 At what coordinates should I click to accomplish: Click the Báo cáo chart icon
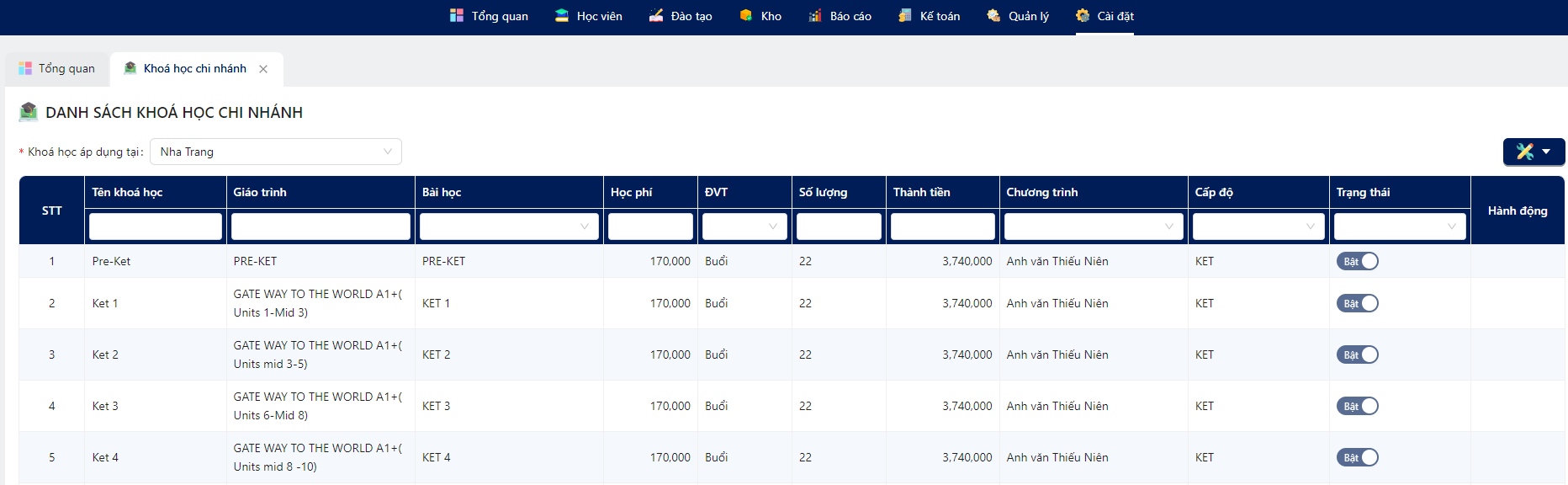click(815, 15)
